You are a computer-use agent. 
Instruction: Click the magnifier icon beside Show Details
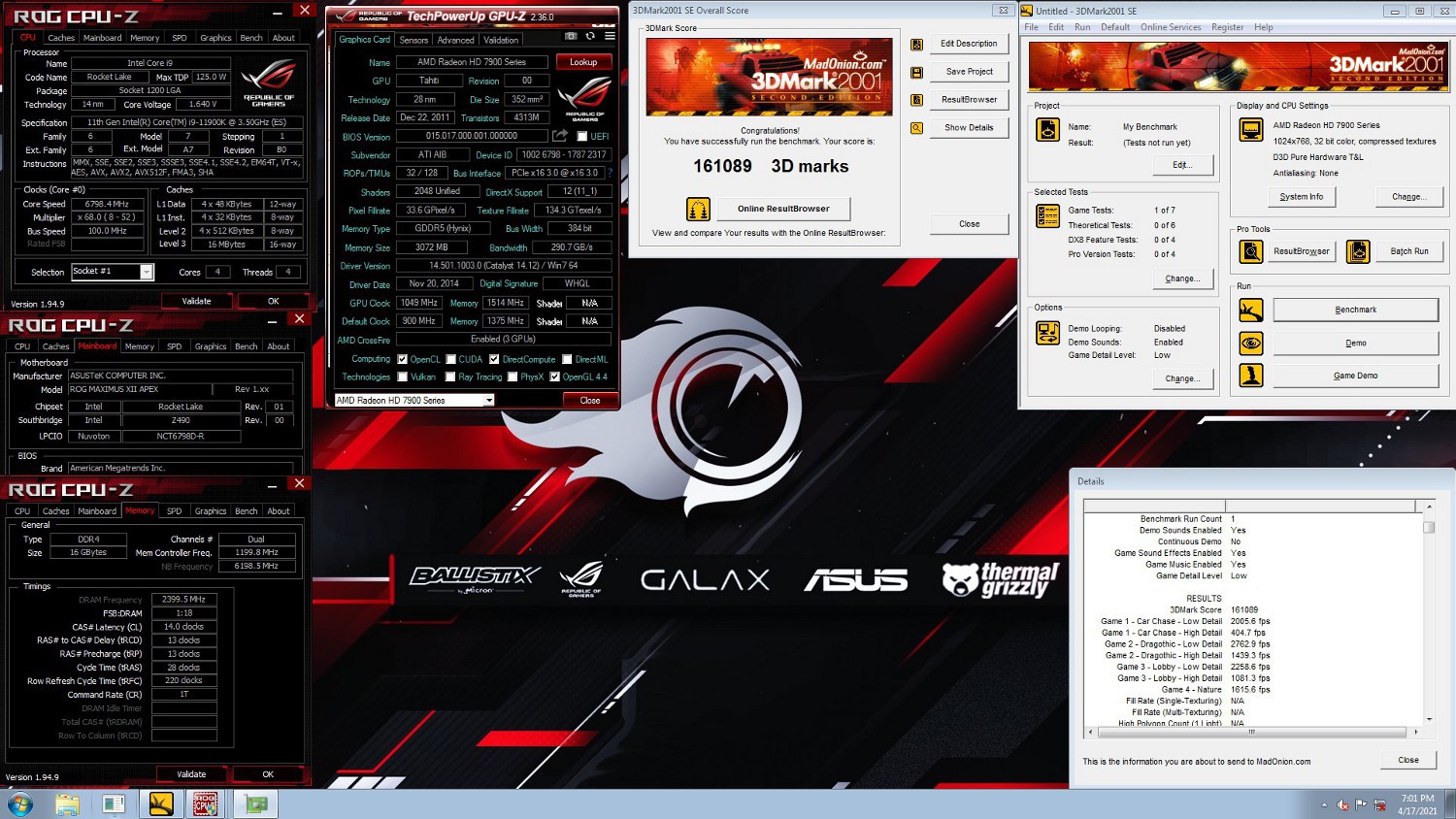916,128
